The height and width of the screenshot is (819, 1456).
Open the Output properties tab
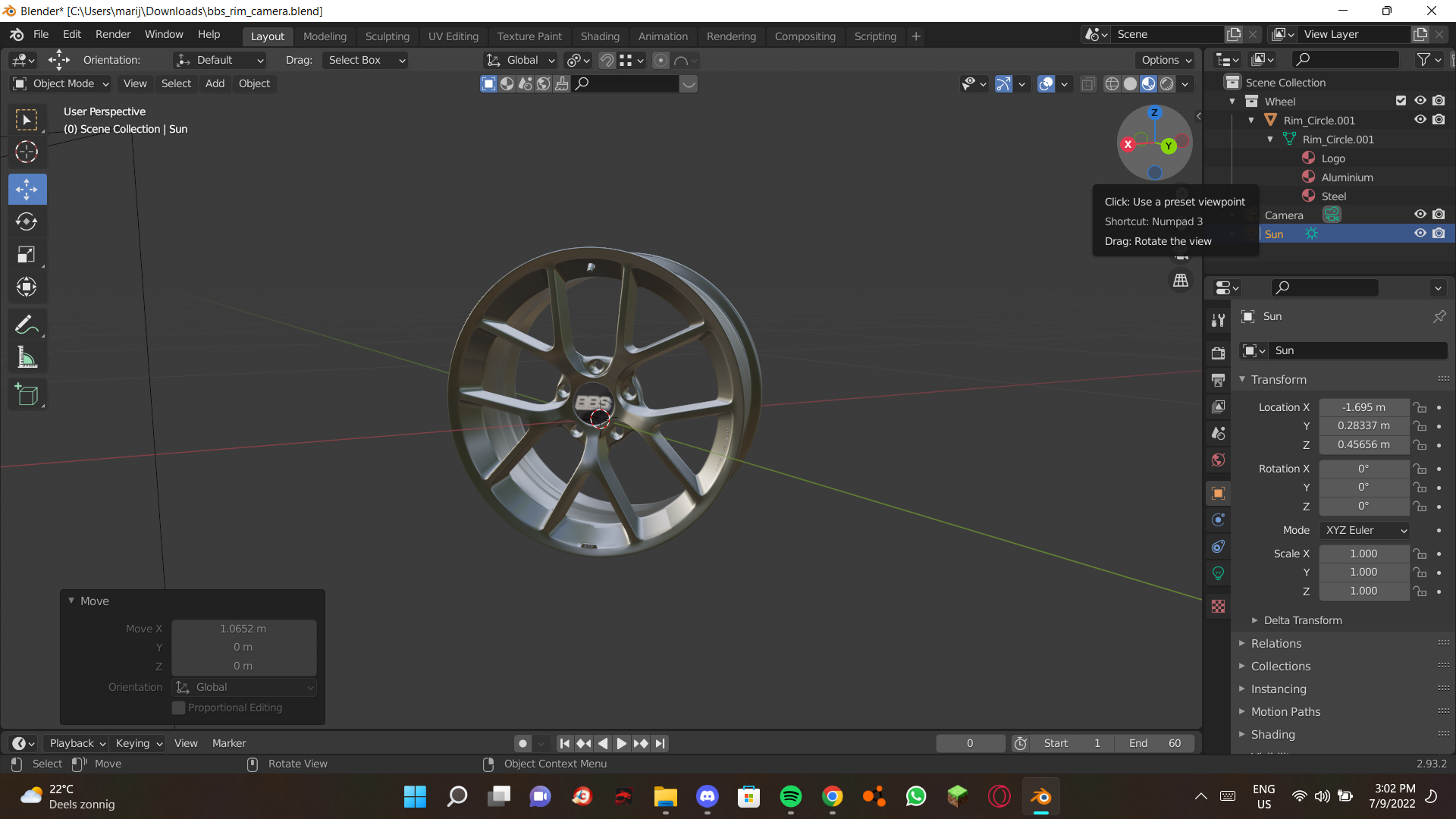pyautogui.click(x=1218, y=380)
